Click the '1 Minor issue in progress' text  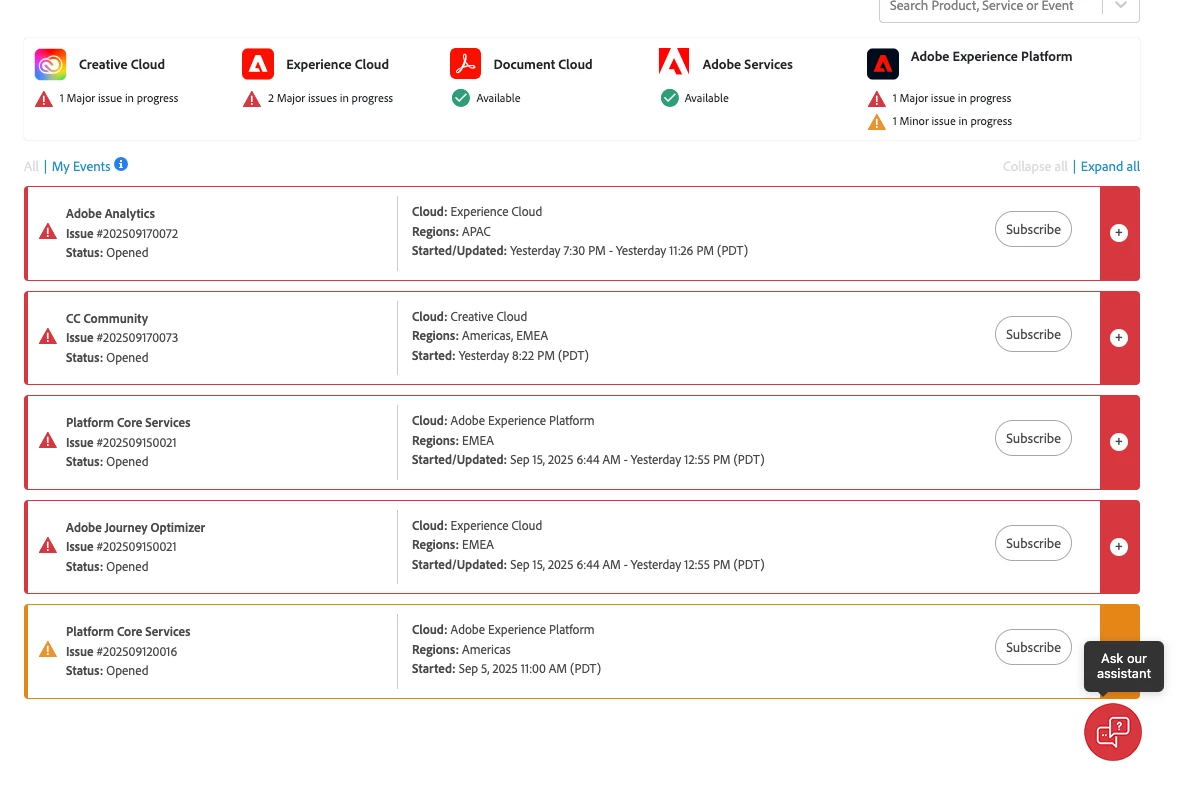pos(952,121)
